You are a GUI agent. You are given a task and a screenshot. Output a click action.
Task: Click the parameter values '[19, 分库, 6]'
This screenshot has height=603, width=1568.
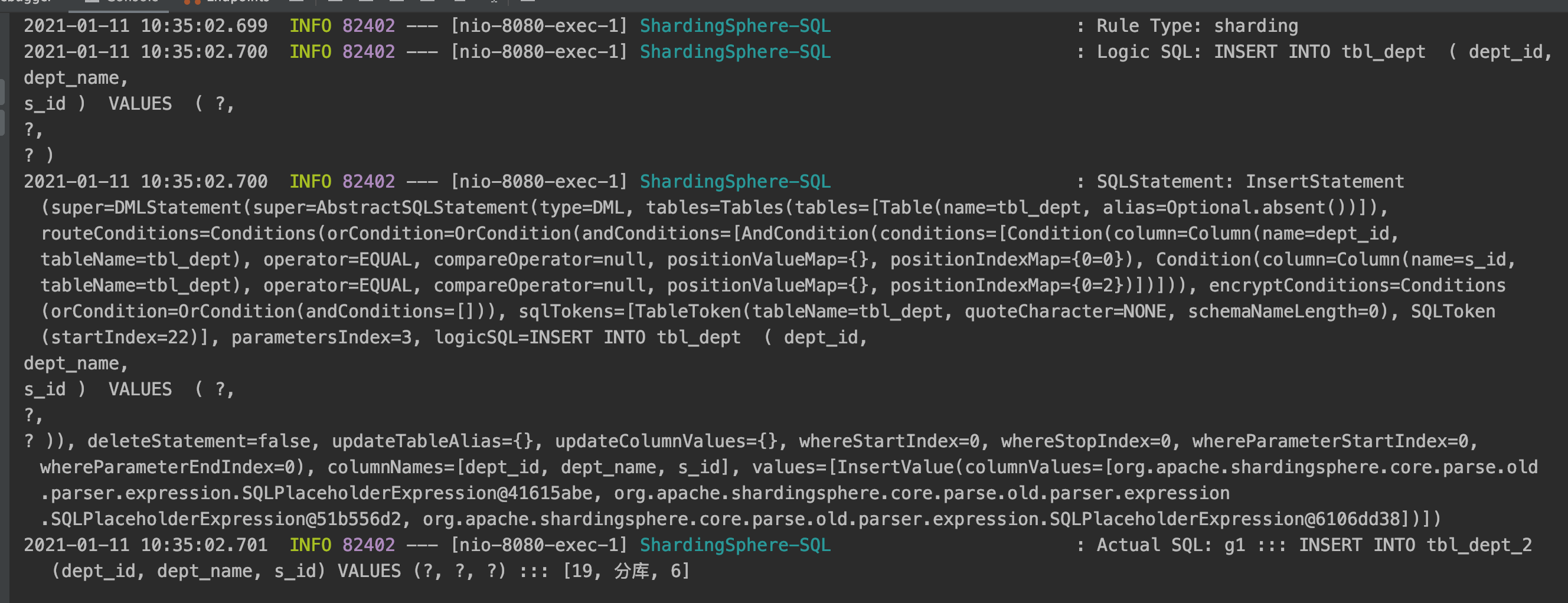(x=626, y=571)
